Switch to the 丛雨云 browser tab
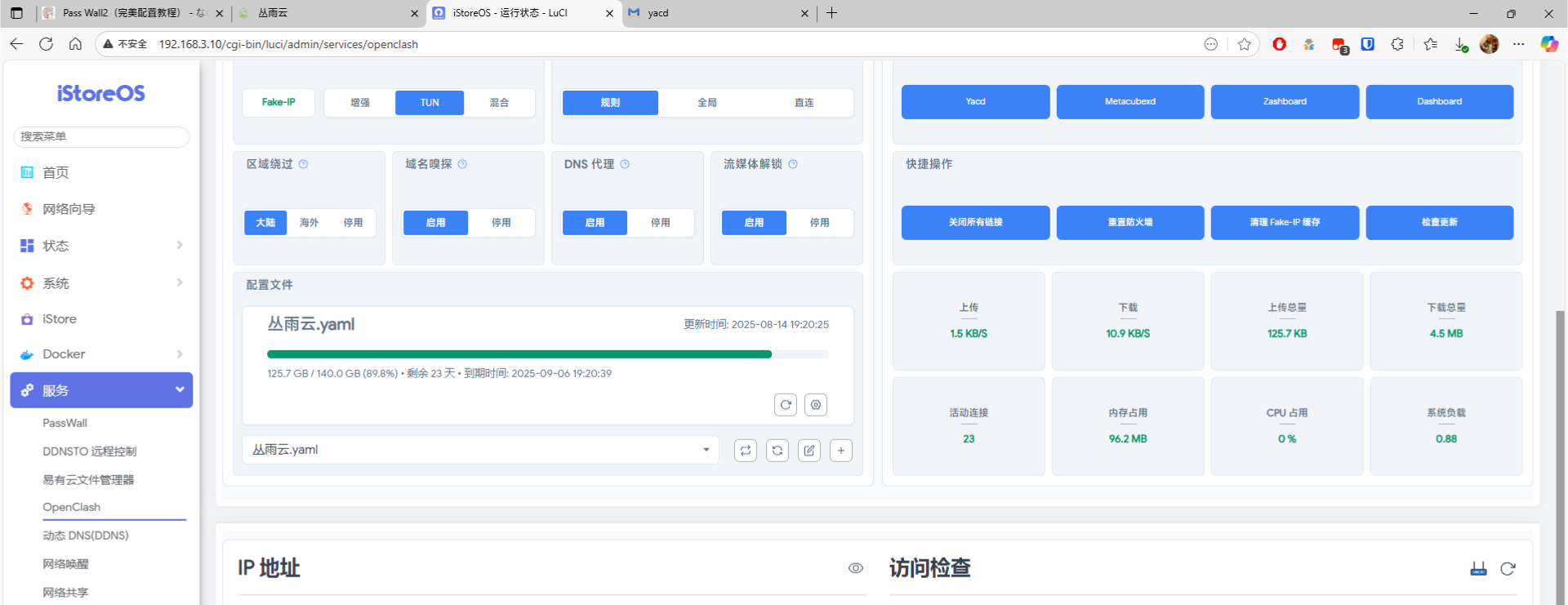This screenshot has width=1568, height=605. 328,13
